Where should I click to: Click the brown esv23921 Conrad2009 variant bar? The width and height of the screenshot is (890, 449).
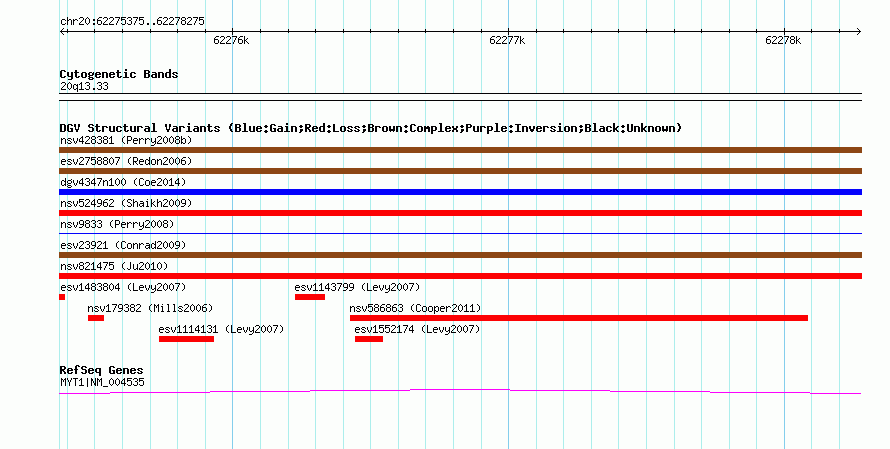coord(460,255)
